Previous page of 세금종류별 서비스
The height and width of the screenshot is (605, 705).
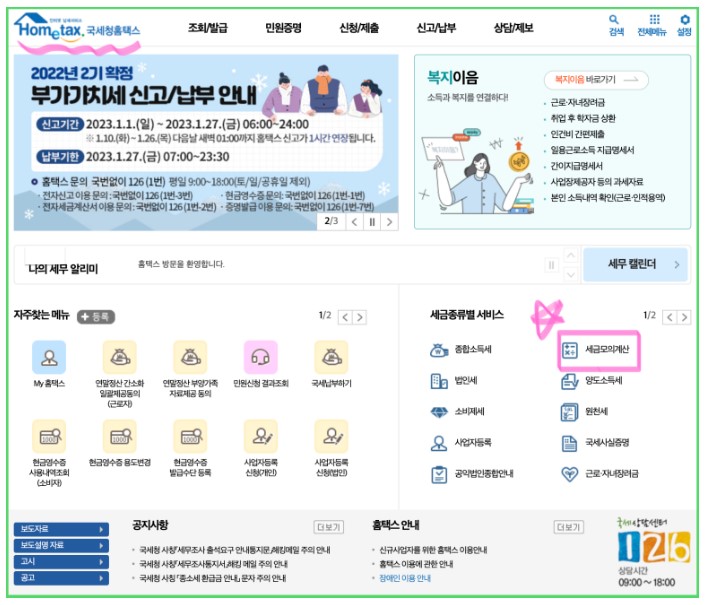point(669,317)
